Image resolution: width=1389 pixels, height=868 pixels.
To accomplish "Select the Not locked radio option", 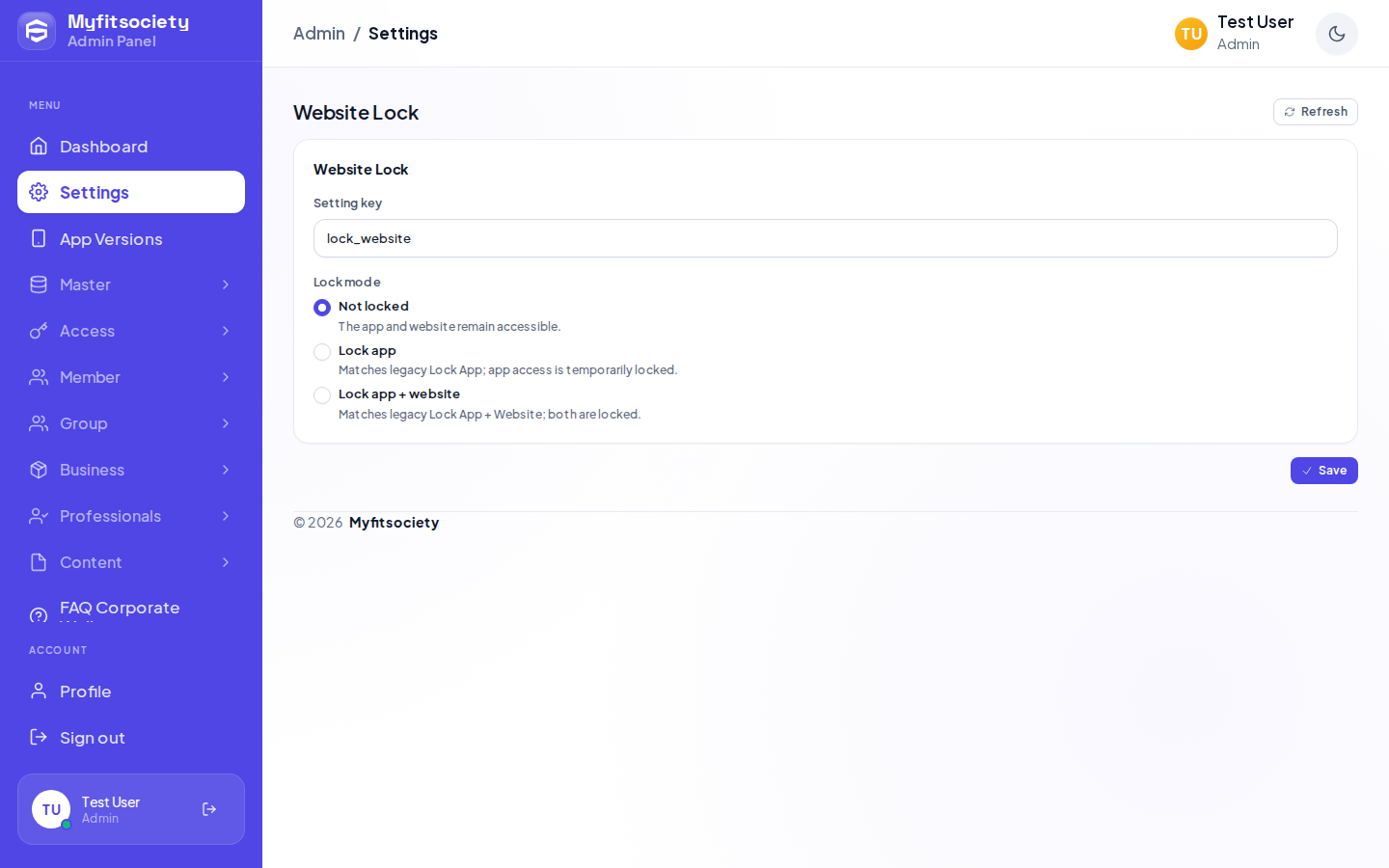I will pos(322,308).
